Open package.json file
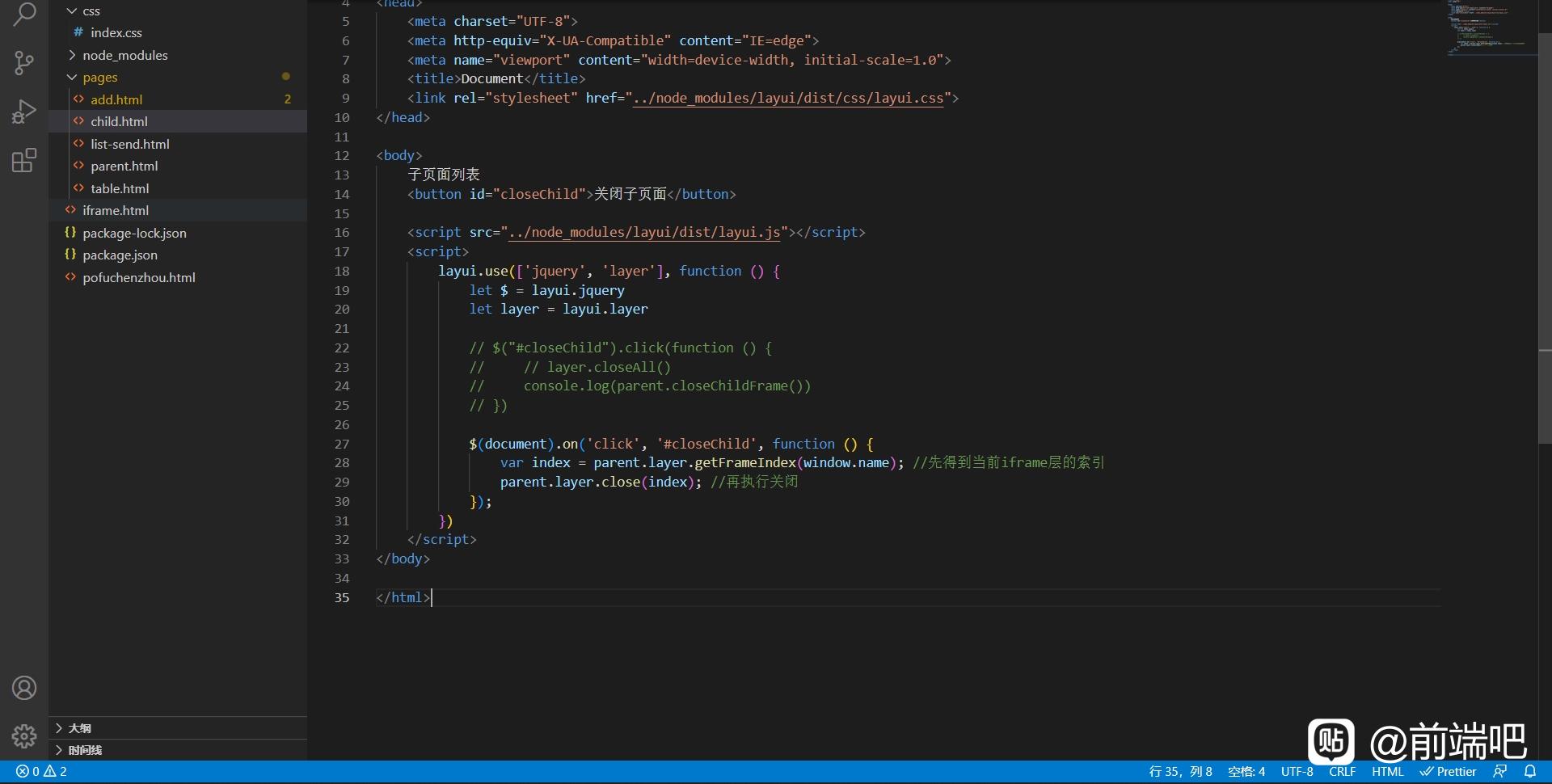 (x=178, y=255)
